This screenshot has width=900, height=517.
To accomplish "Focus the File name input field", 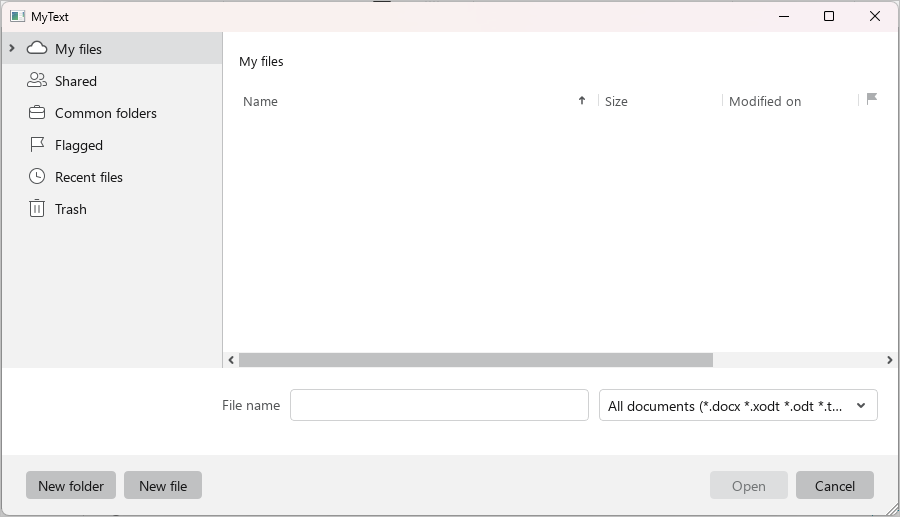I will tap(439, 405).
